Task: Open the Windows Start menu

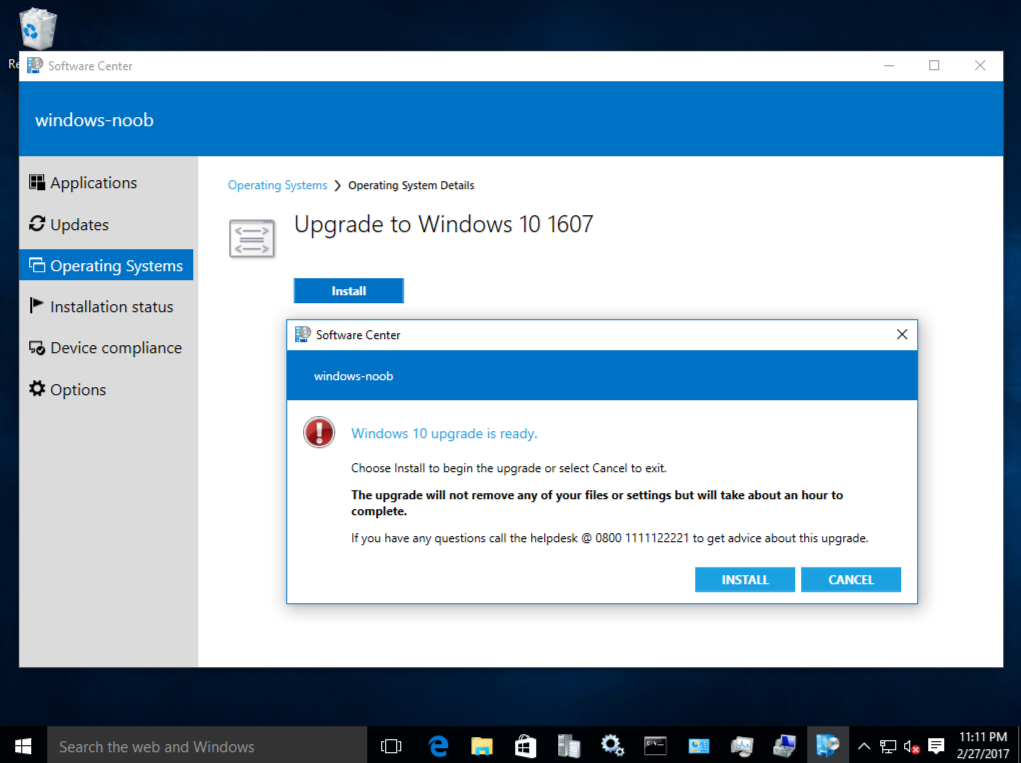Action: pyautogui.click(x=23, y=746)
